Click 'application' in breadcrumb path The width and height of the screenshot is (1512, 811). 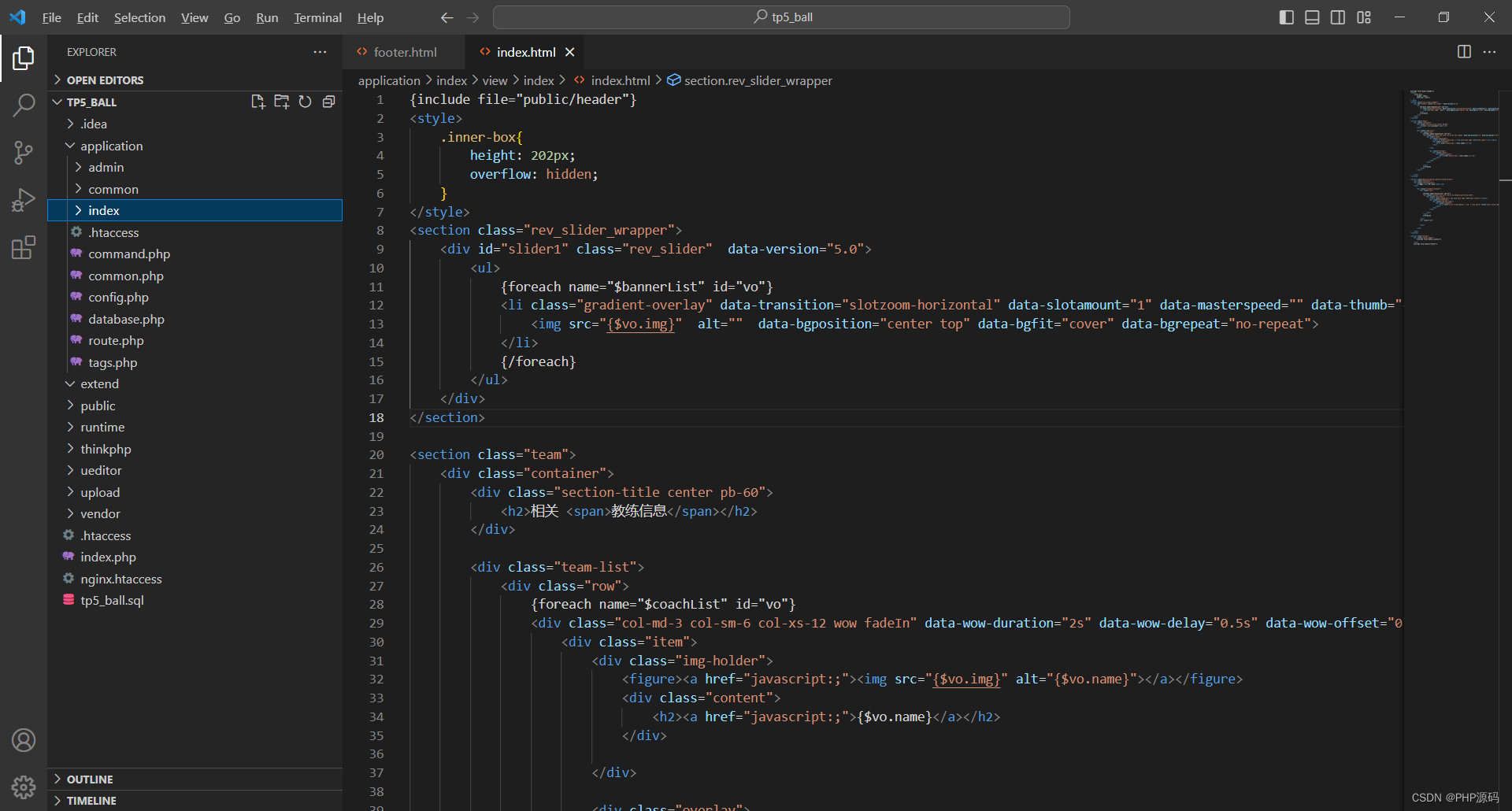click(x=389, y=80)
